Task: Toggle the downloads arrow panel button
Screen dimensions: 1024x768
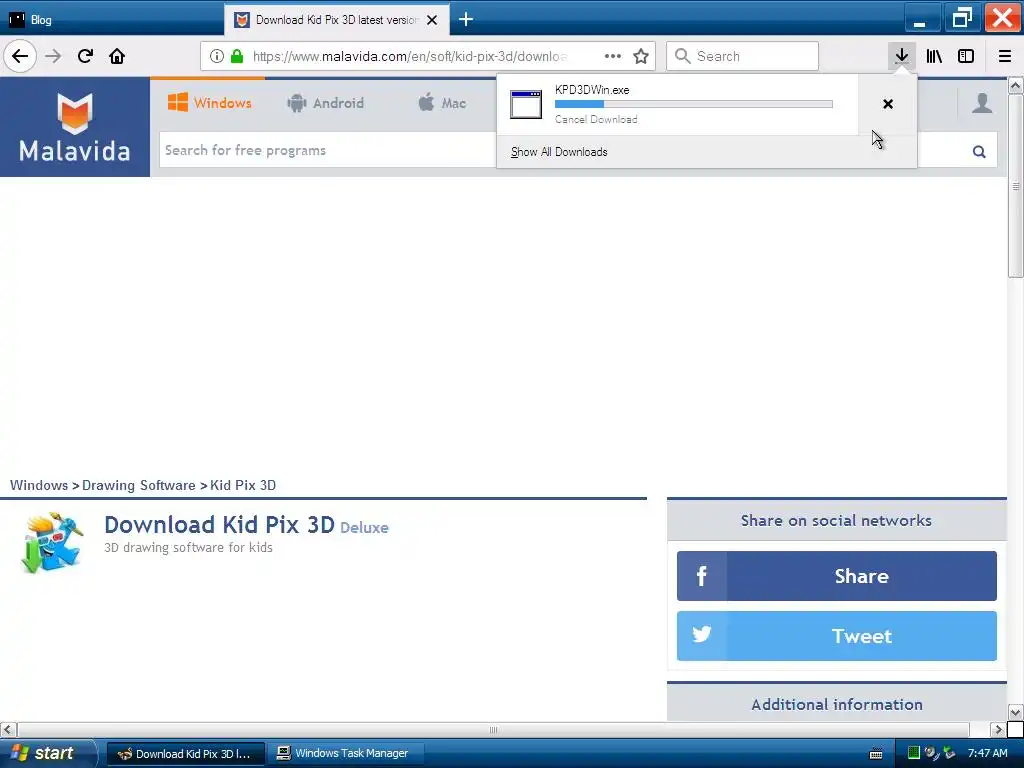Action: coord(902,56)
